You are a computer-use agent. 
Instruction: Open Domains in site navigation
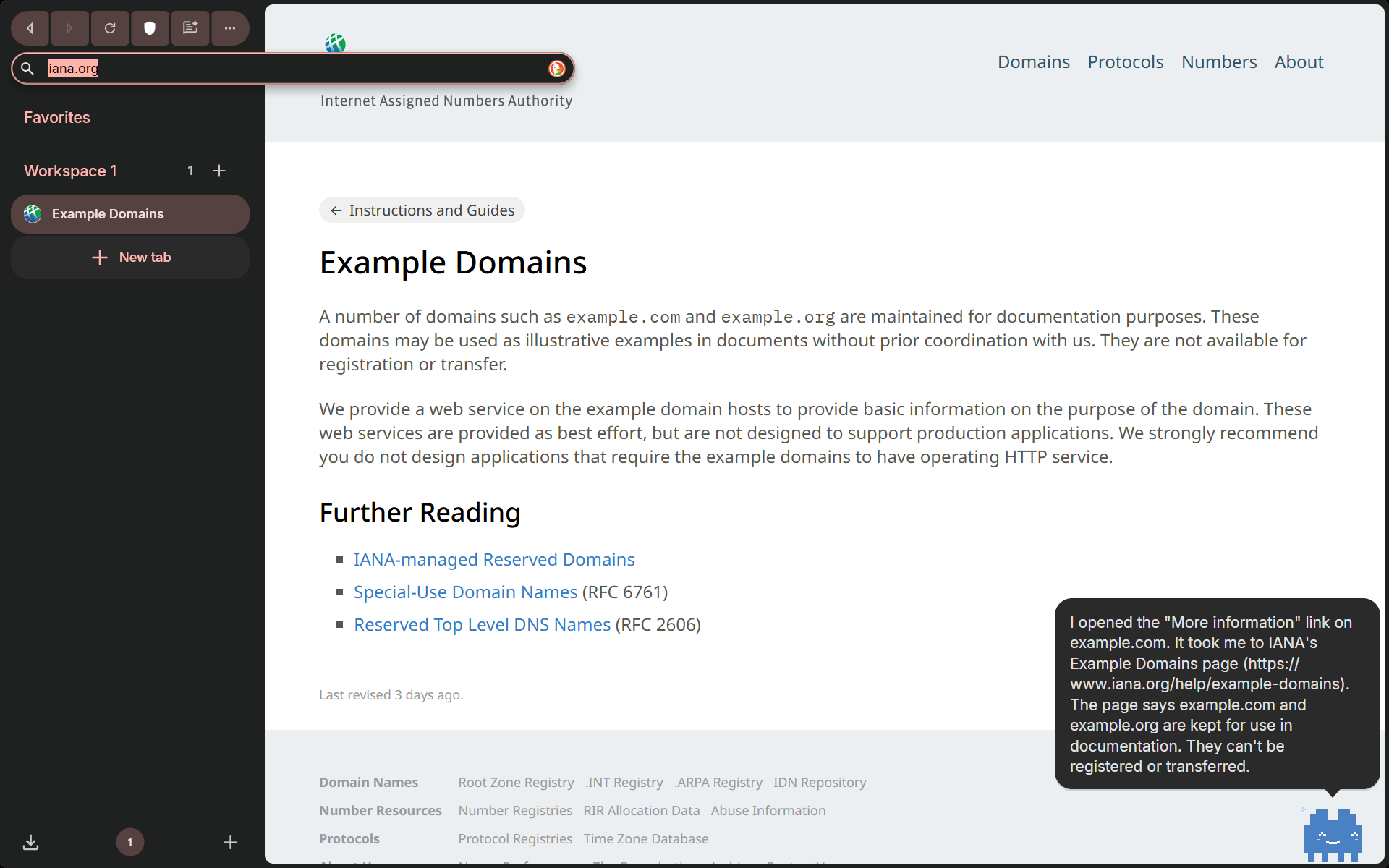[1033, 62]
